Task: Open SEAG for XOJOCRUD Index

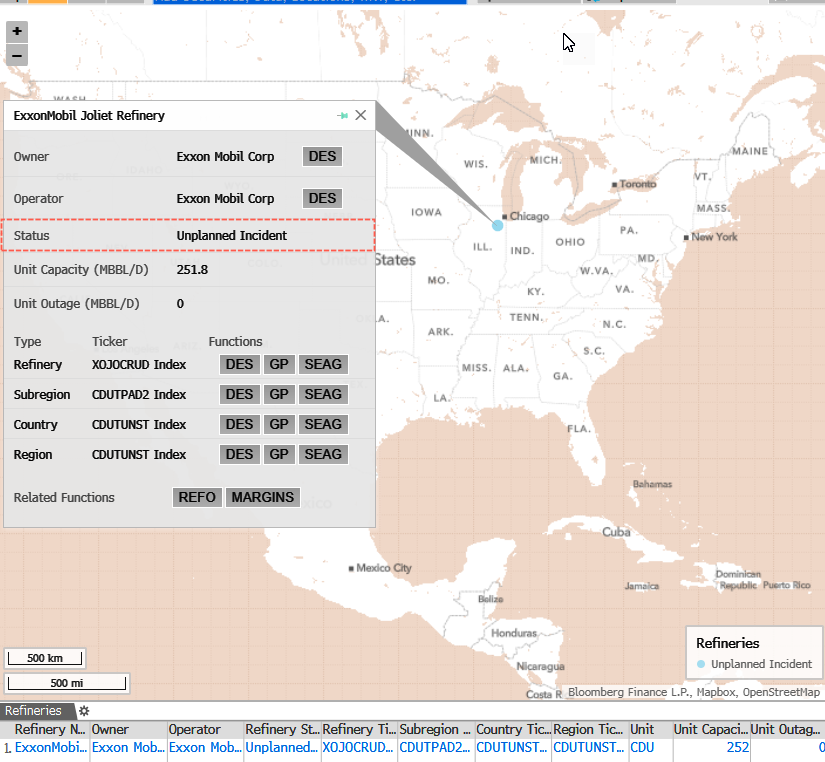Action: tap(323, 364)
